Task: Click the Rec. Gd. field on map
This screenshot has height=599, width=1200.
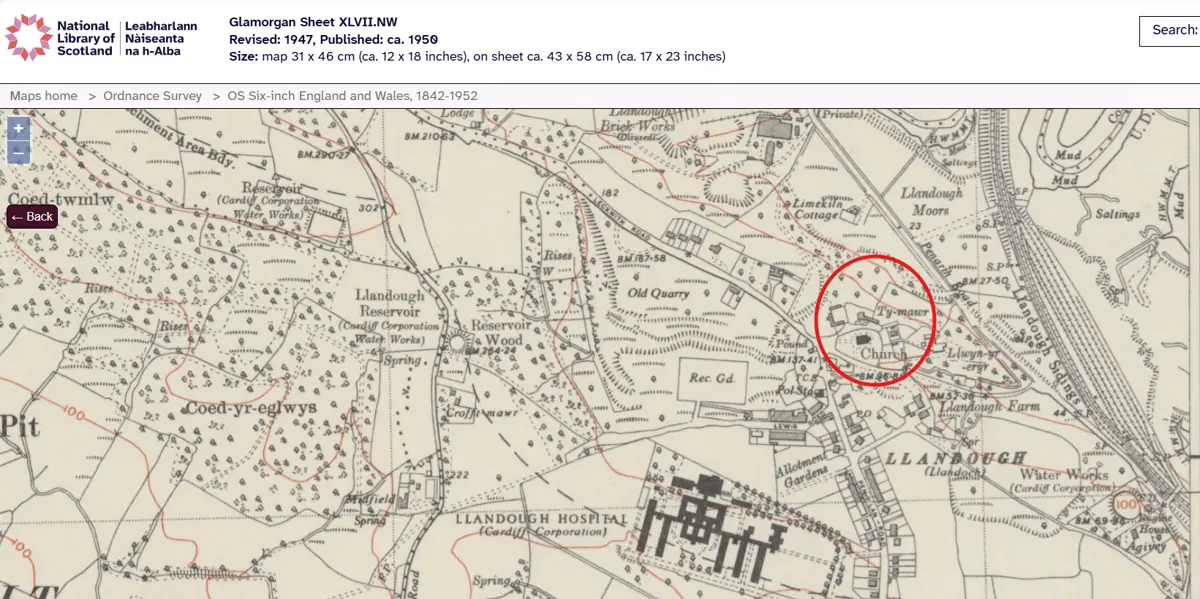Action: (712, 378)
